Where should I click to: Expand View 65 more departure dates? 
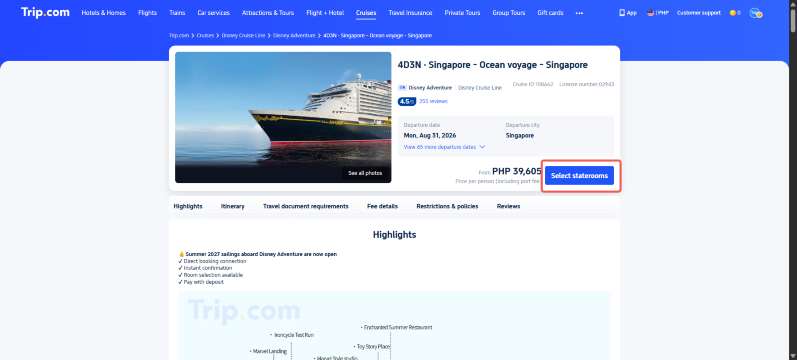point(444,147)
